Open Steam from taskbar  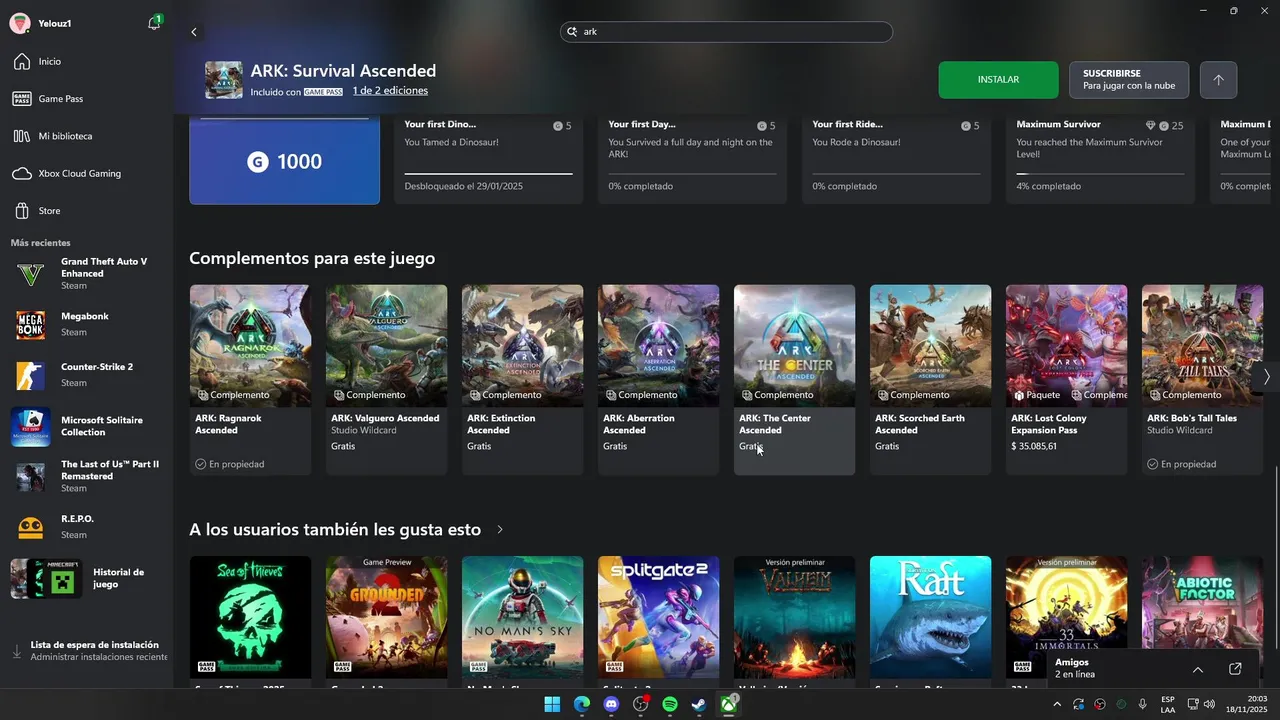coord(700,704)
